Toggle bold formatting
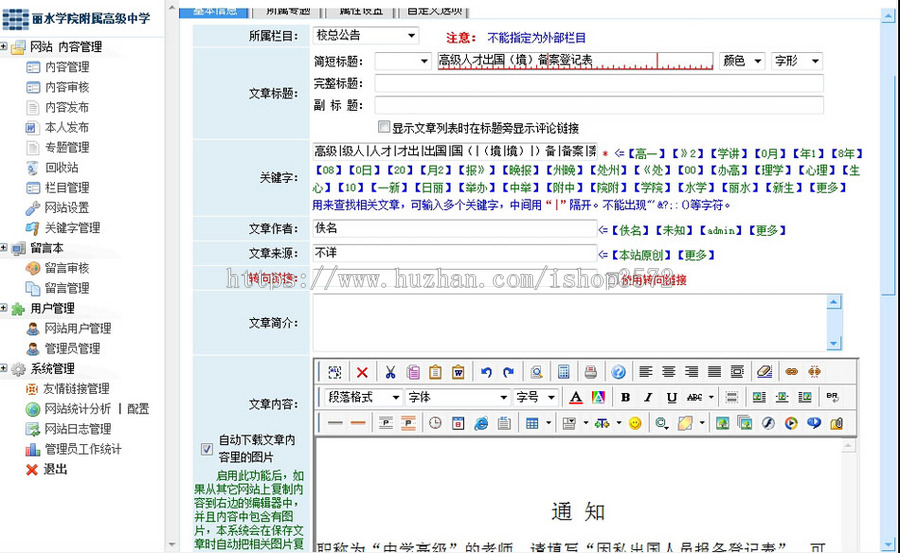The width and height of the screenshot is (900, 553). tap(626, 397)
